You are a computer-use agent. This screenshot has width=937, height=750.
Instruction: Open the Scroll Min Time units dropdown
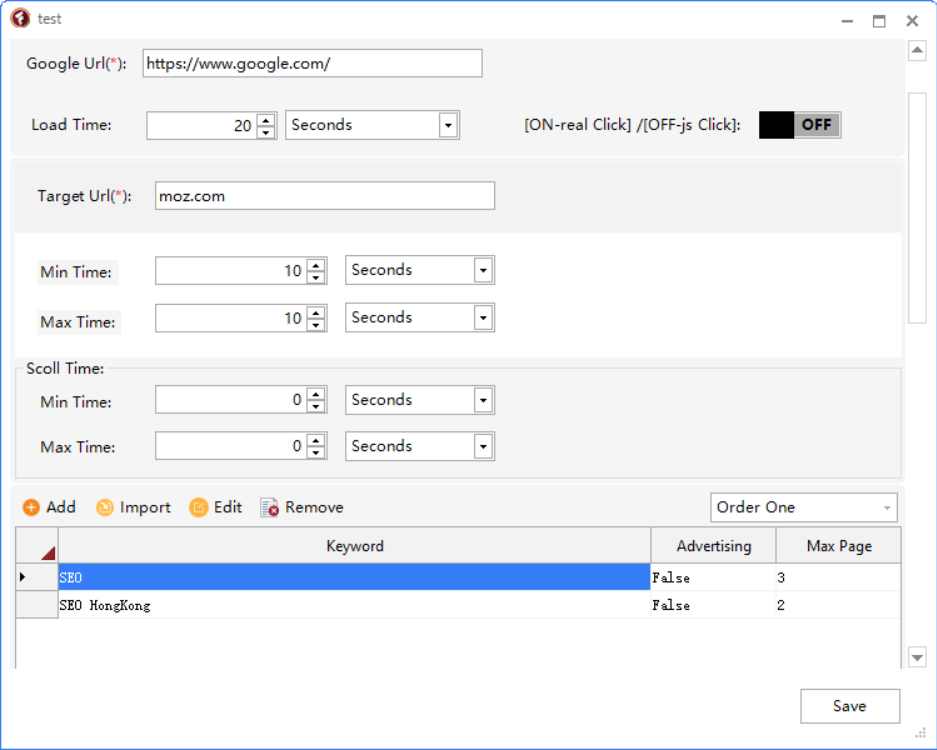tap(483, 400)
